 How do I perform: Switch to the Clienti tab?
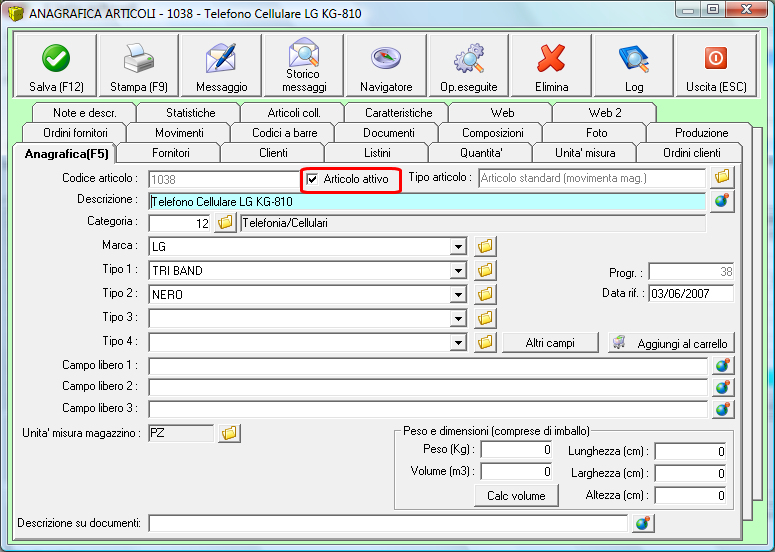click(273, 153)
